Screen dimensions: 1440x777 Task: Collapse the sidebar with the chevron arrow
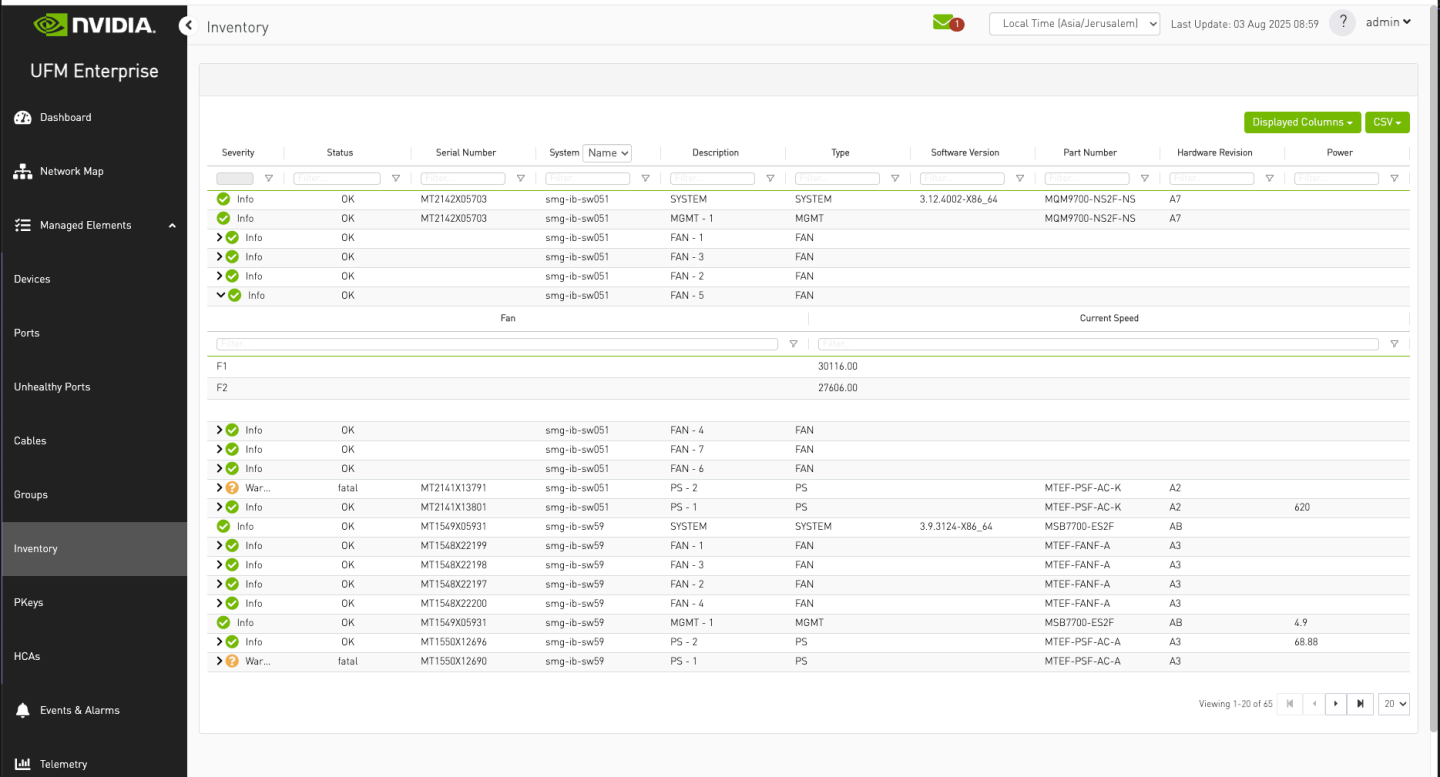coord(187,26)
